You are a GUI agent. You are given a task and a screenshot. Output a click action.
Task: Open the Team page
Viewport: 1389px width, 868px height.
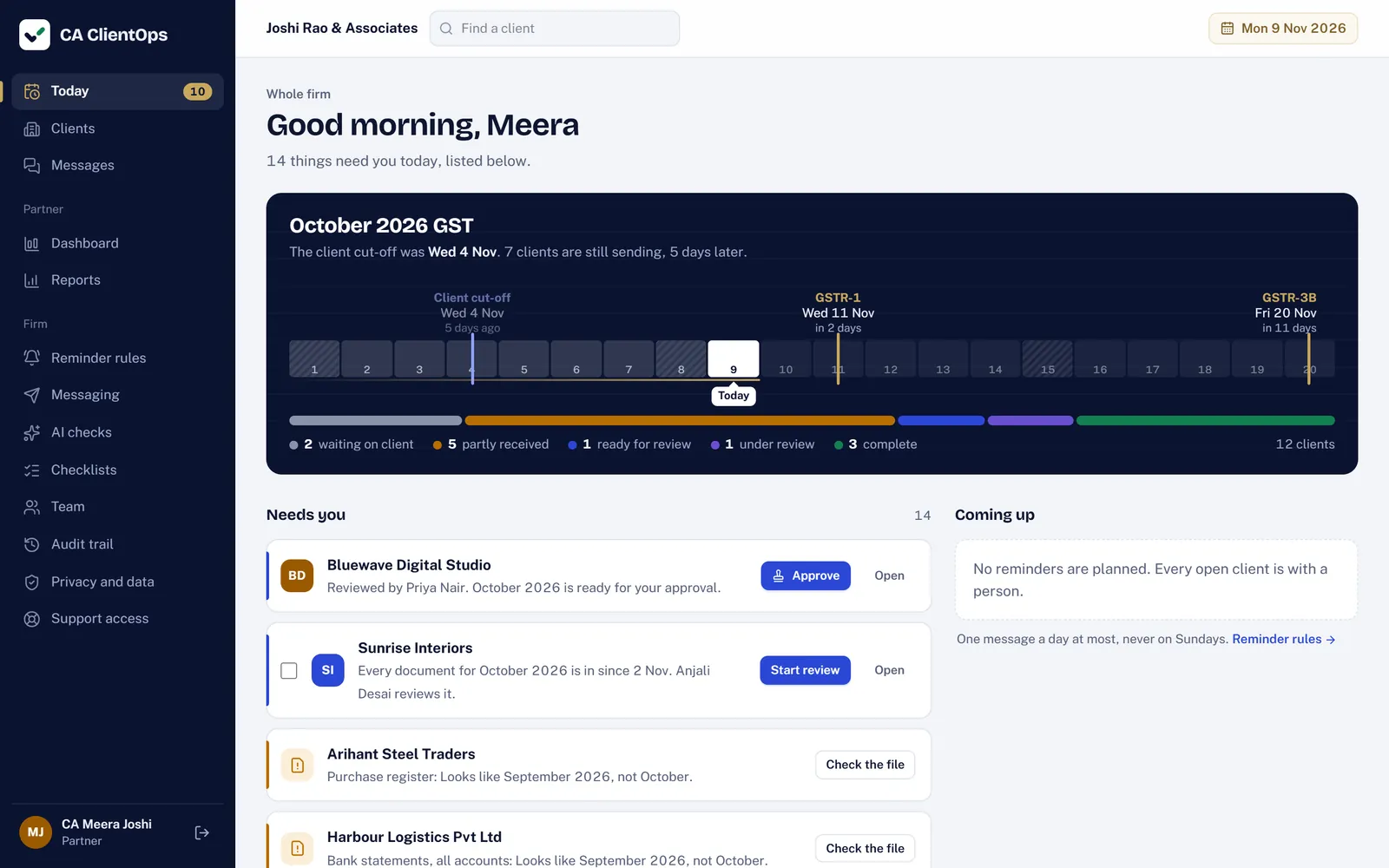pos(118,507)
